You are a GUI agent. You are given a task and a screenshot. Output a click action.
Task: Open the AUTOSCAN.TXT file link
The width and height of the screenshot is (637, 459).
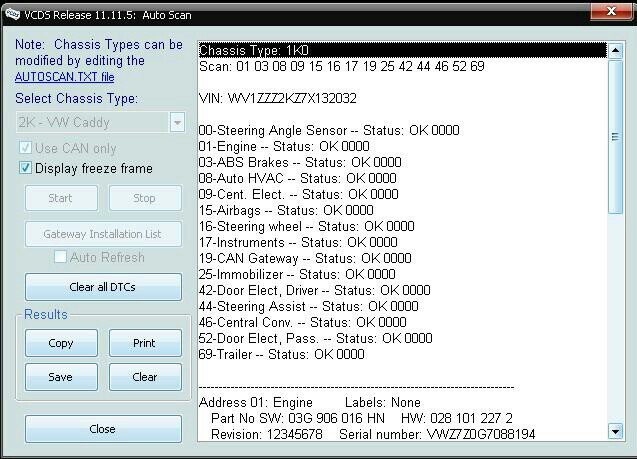[65, 77]
